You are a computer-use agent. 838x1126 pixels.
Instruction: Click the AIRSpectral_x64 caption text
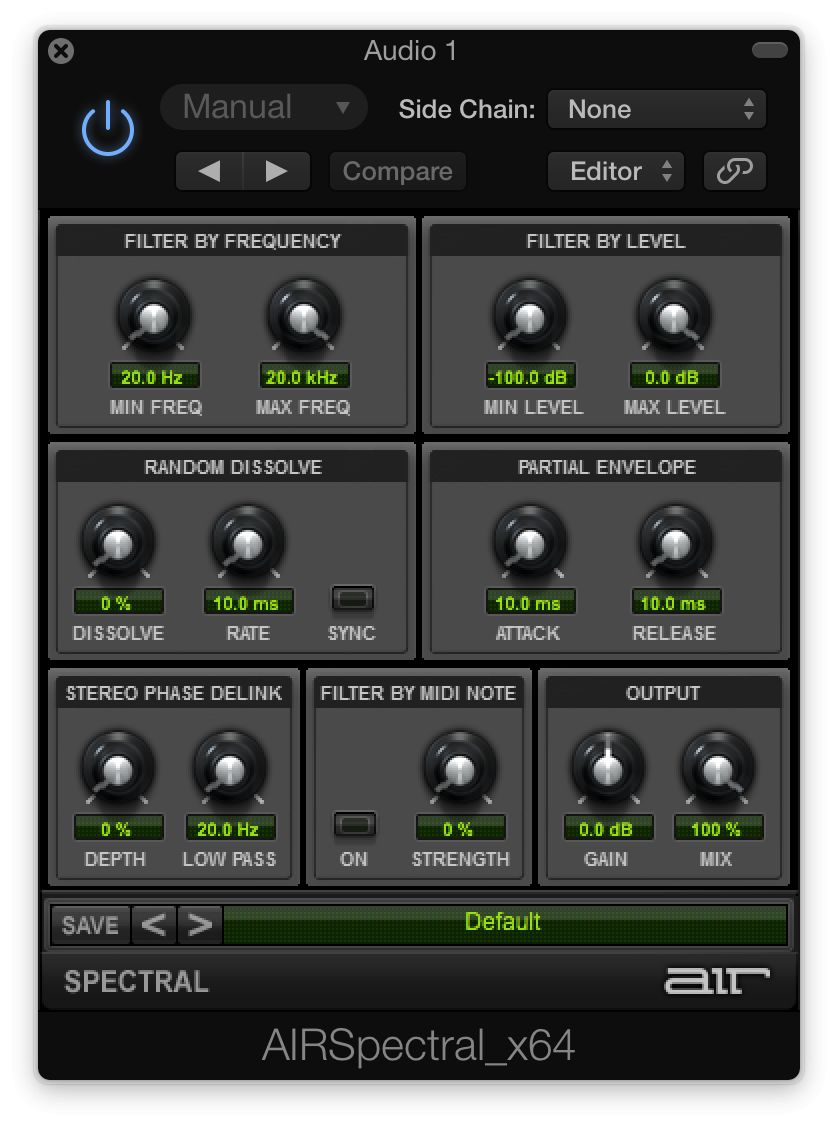pos(419,1045)
